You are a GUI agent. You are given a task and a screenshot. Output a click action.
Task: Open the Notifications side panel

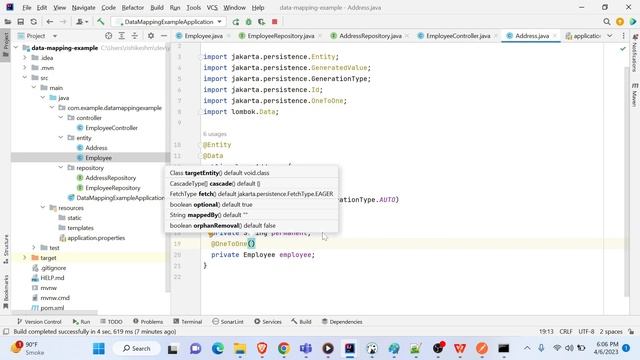coord(635,53)
